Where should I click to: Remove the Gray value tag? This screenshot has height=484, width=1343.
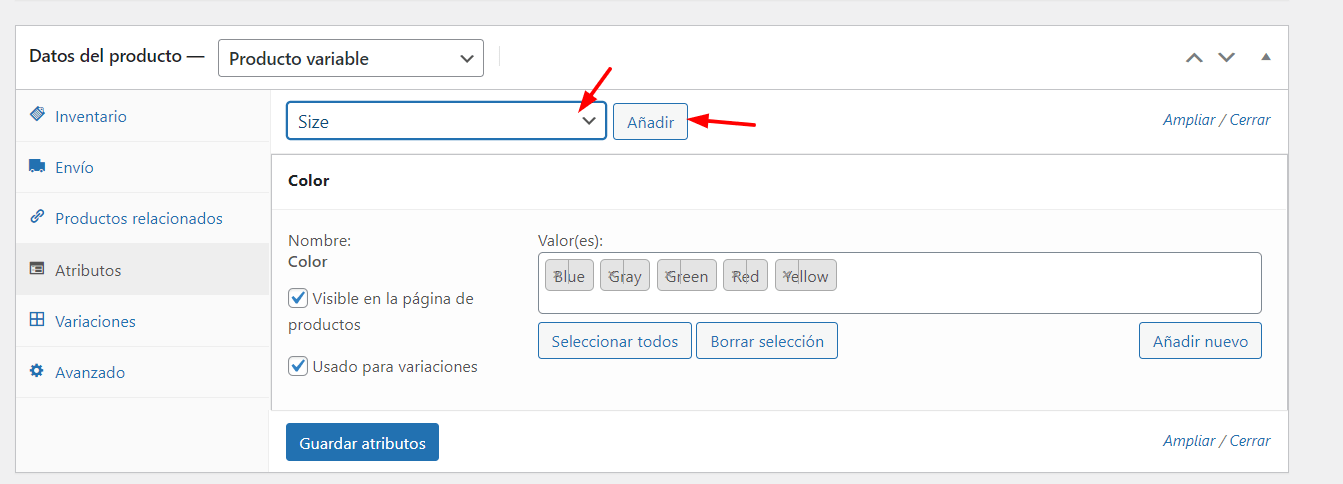tap(611, 275)
